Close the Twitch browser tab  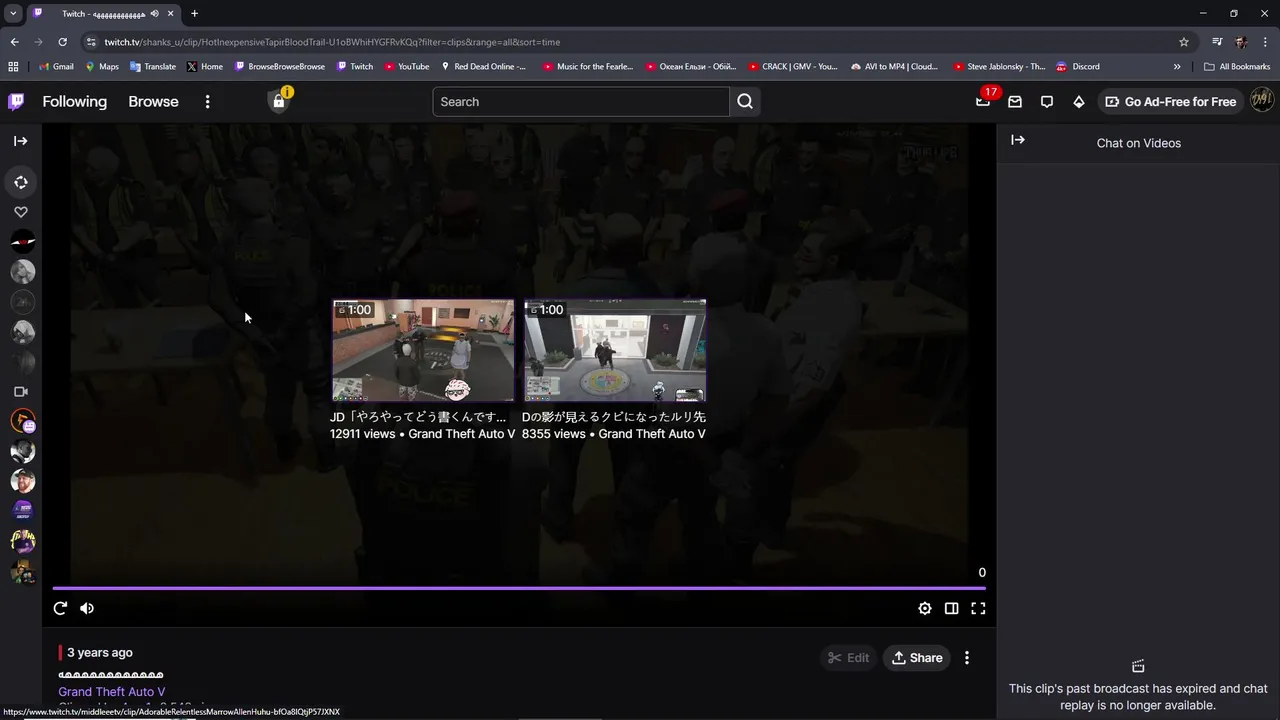click(171, 14)
